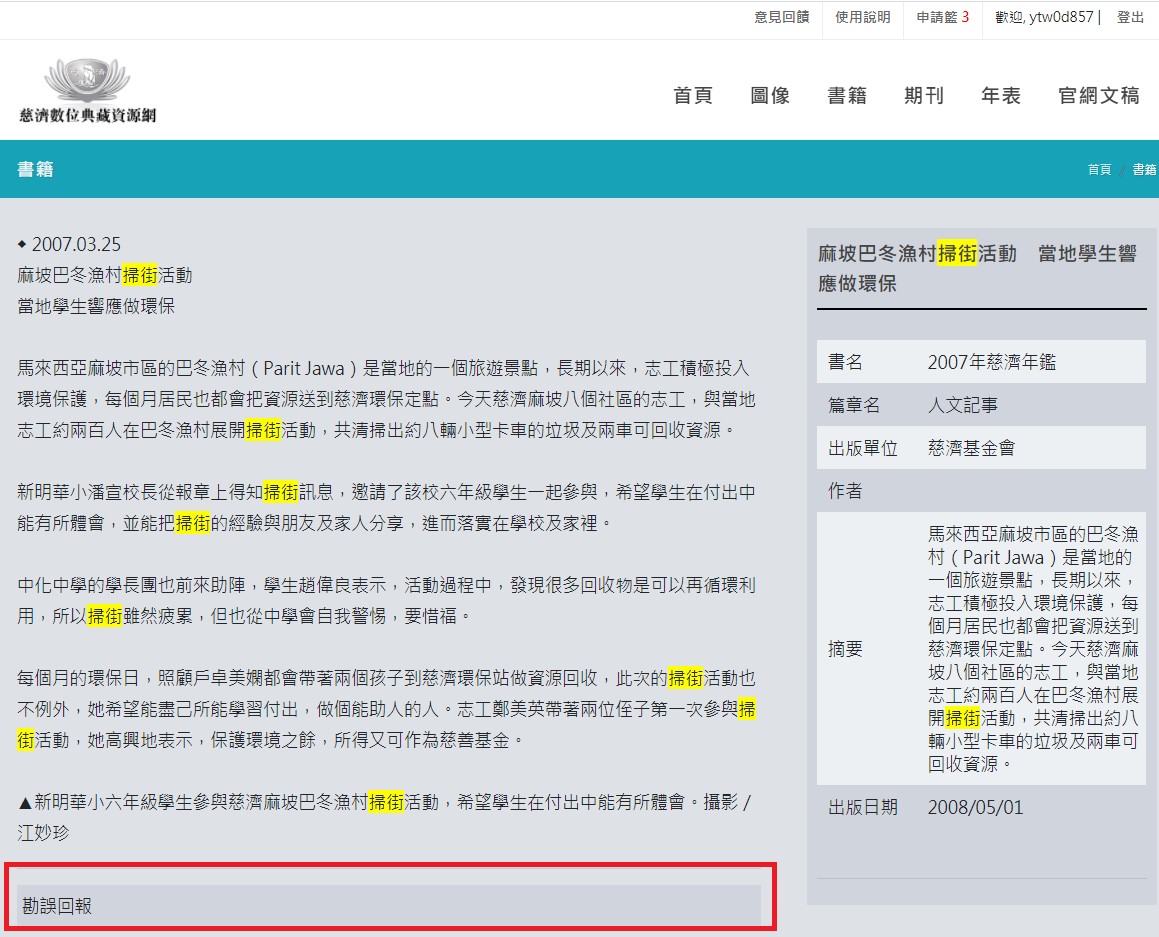The height and width of the screenshot is (937, 1159).
Task: Click the 出版單位 field label
Action: coord(863,448)
